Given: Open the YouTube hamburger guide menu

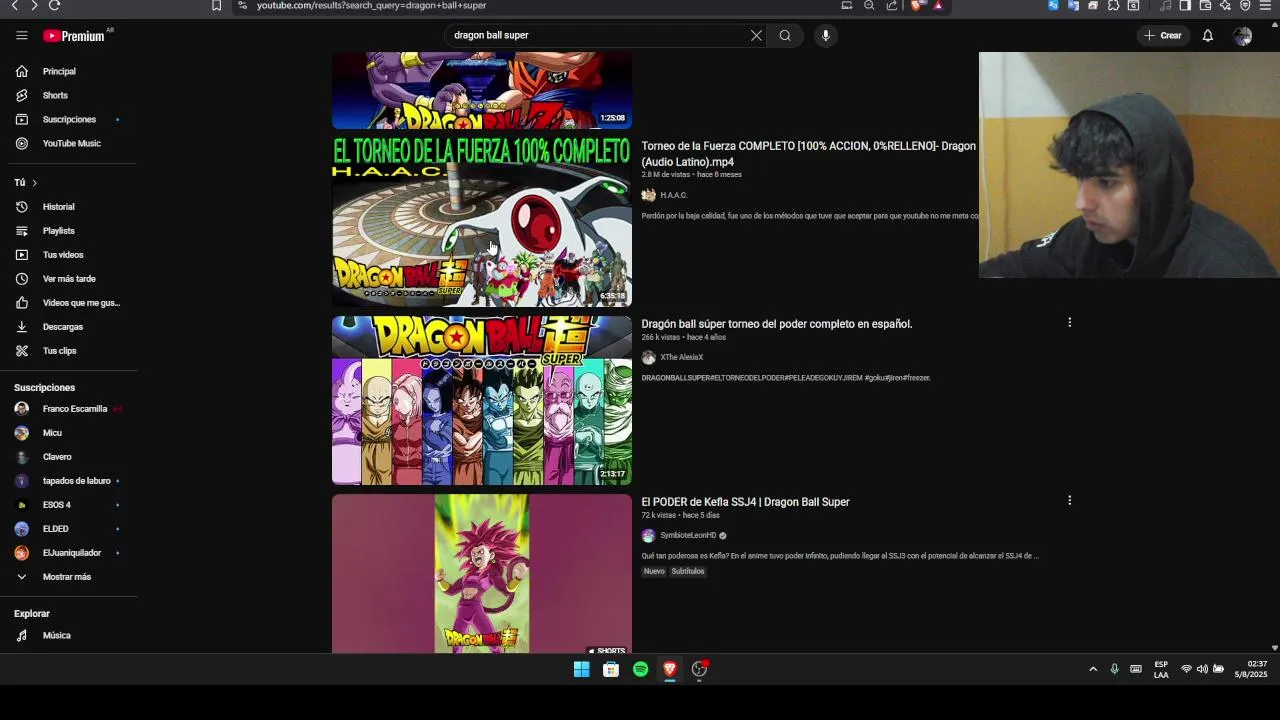Looking at the screenshot, I should point(22,35).
